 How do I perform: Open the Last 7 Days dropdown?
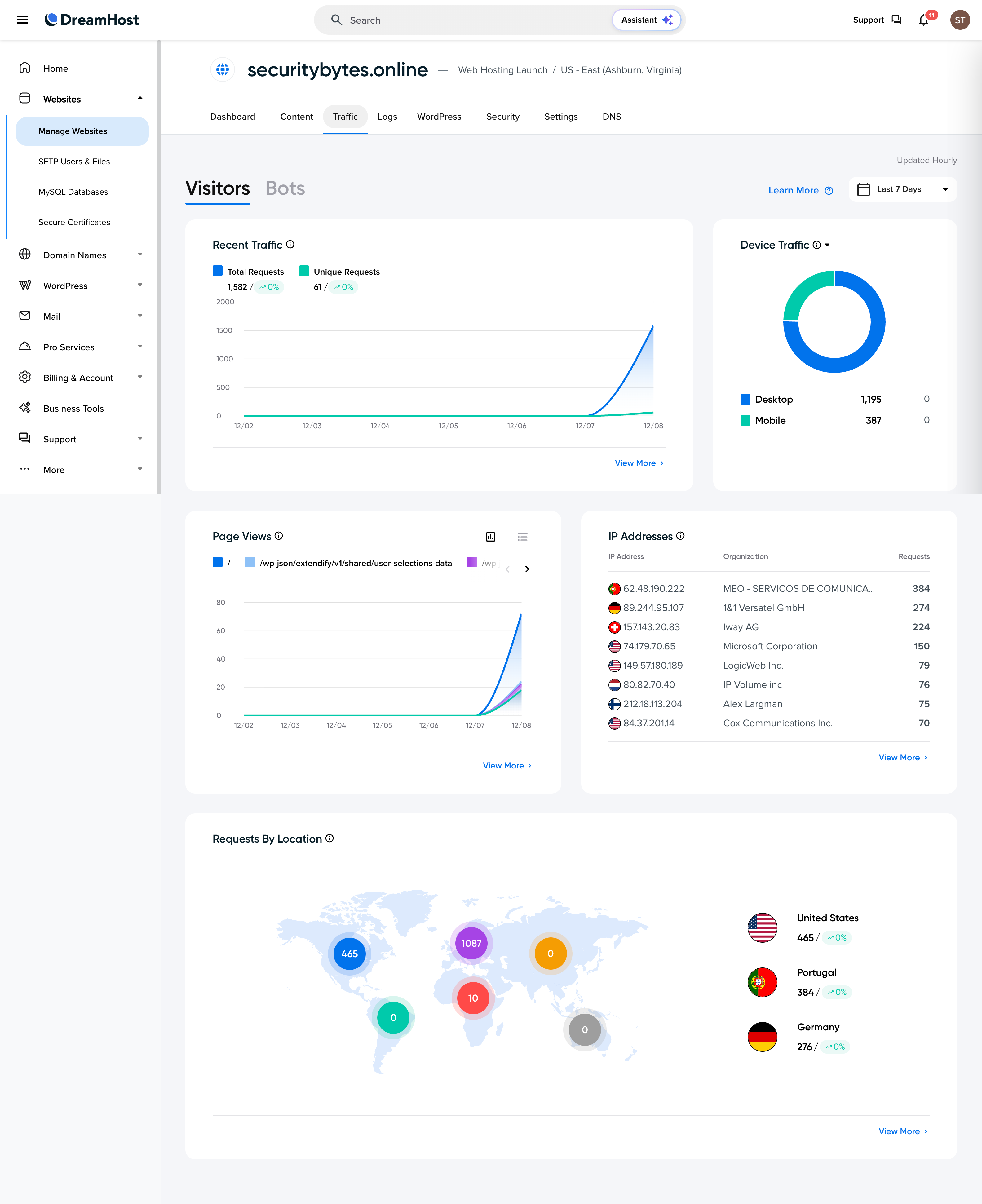[x=902, y=189]
